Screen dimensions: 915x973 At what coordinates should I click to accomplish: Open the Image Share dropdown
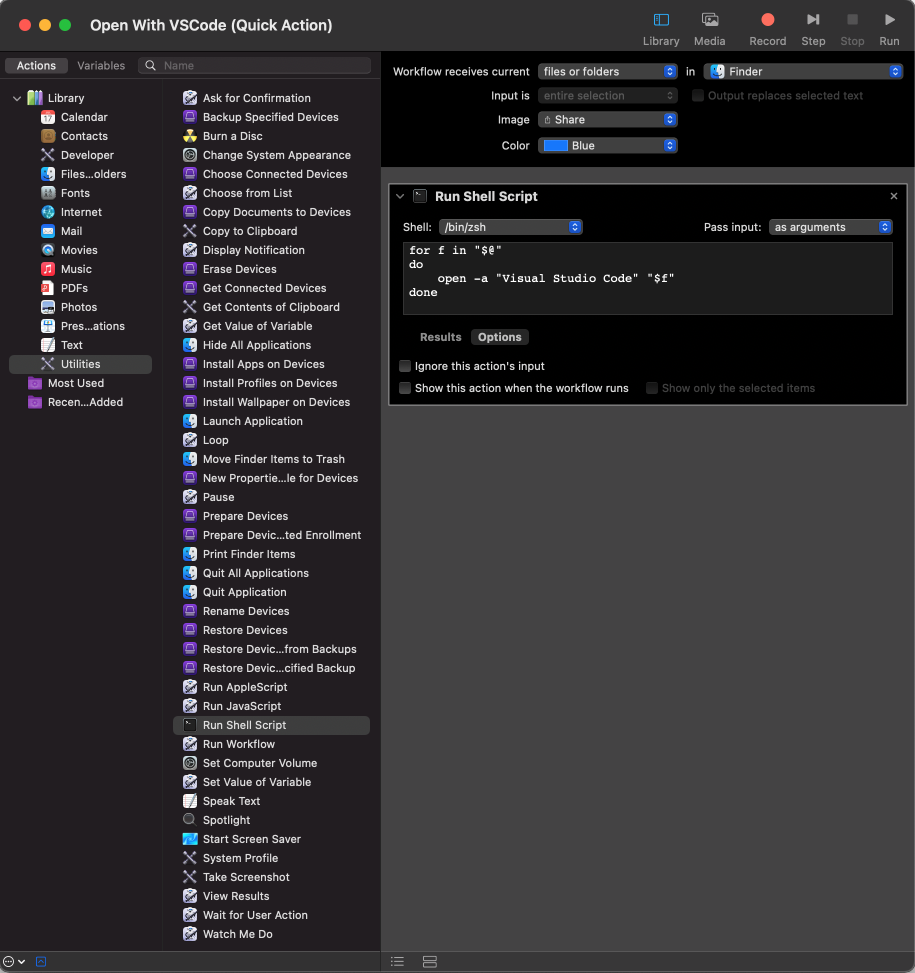click(607, 120)
